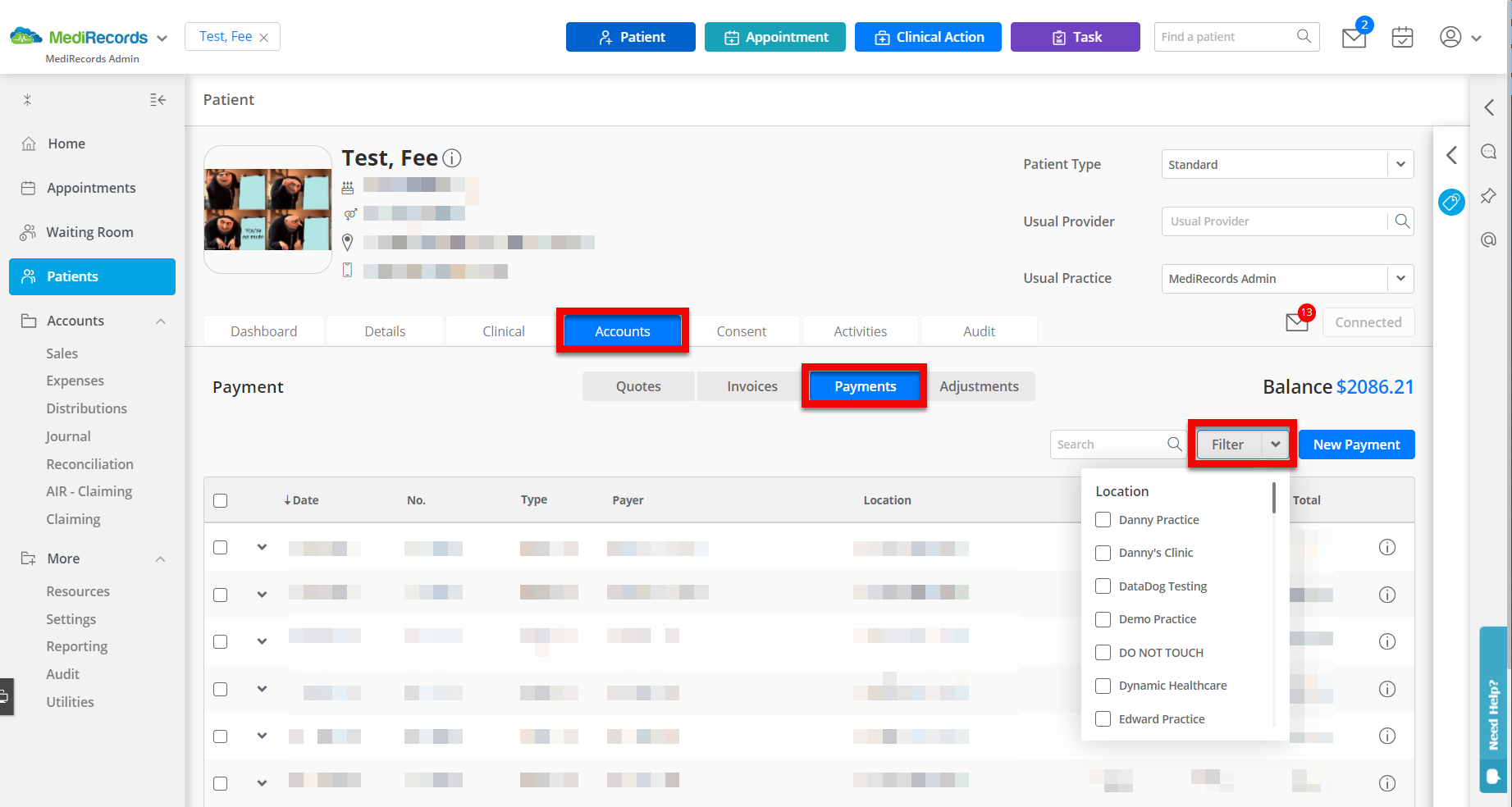Viewport: 1512px width, 807px height.
Task: Click the blue tag icon on right panel
Action: 1451,202
